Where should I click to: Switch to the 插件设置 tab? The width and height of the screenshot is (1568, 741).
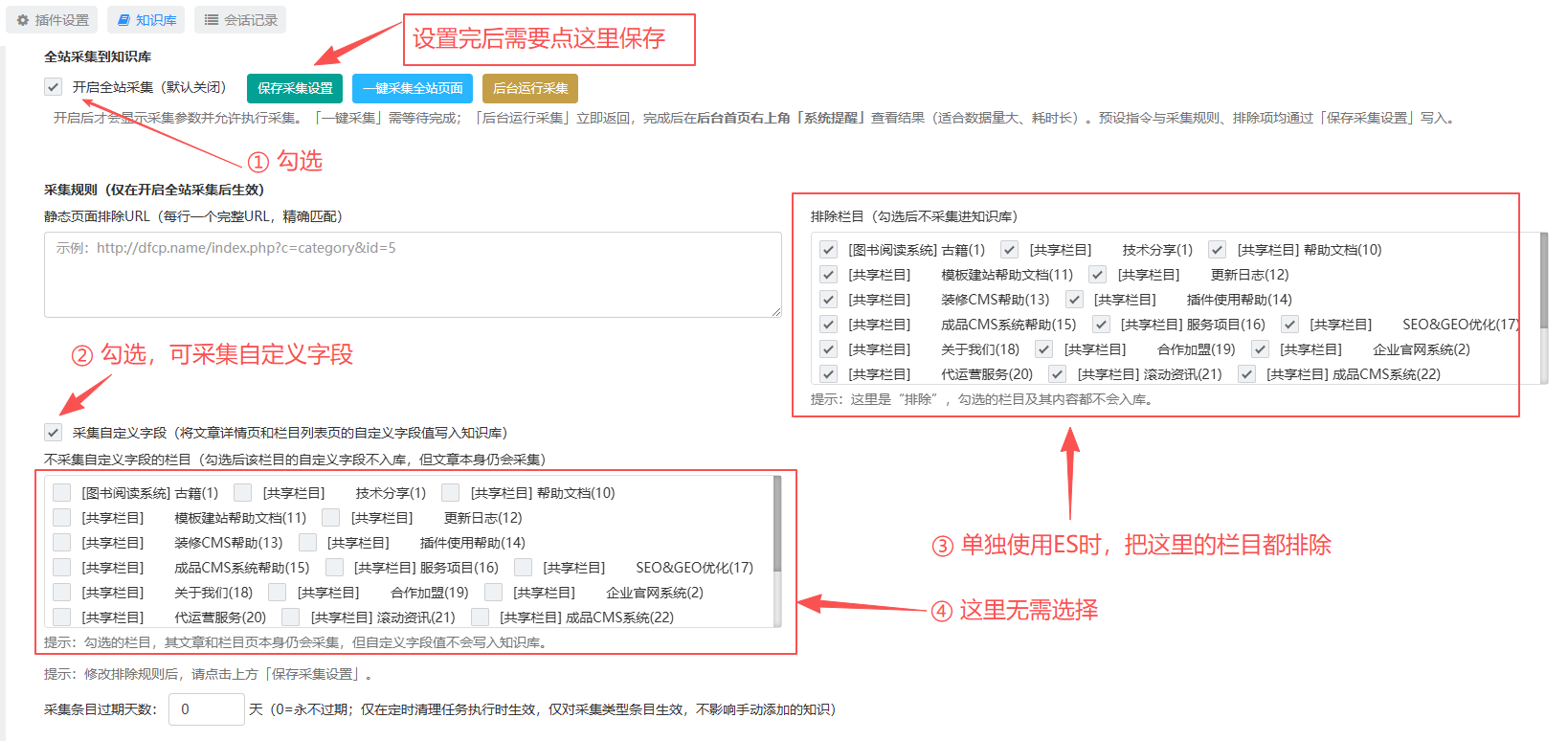tap(53, 20)
